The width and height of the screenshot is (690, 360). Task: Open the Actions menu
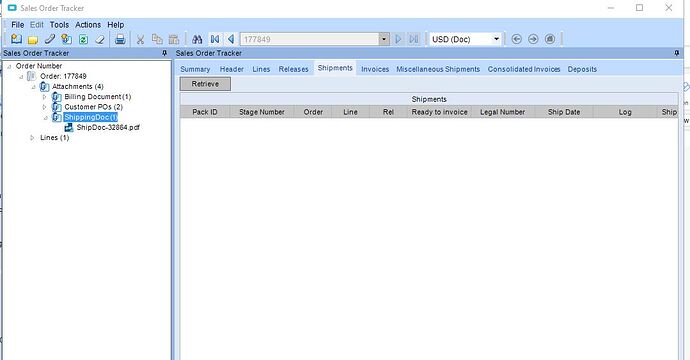coord(88,25)
